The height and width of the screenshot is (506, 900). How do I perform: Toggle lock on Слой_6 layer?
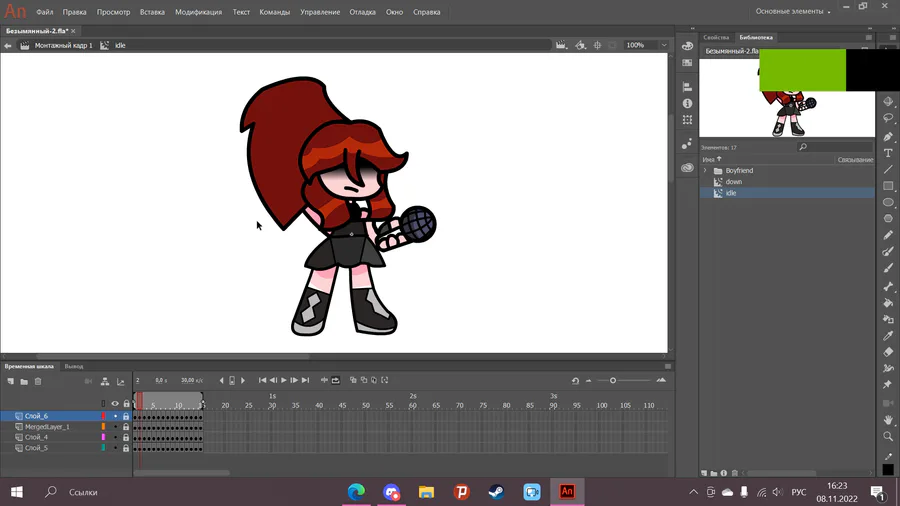pos(126,416)
